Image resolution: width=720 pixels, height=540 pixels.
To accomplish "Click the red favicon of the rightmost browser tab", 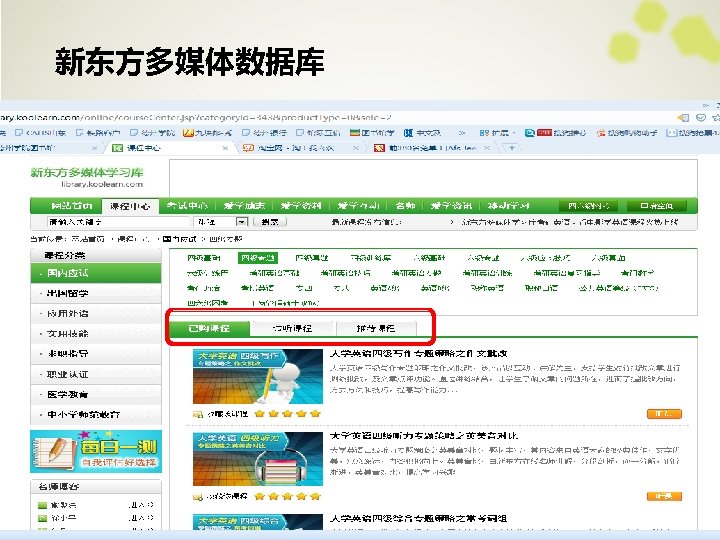I will 379,148.
